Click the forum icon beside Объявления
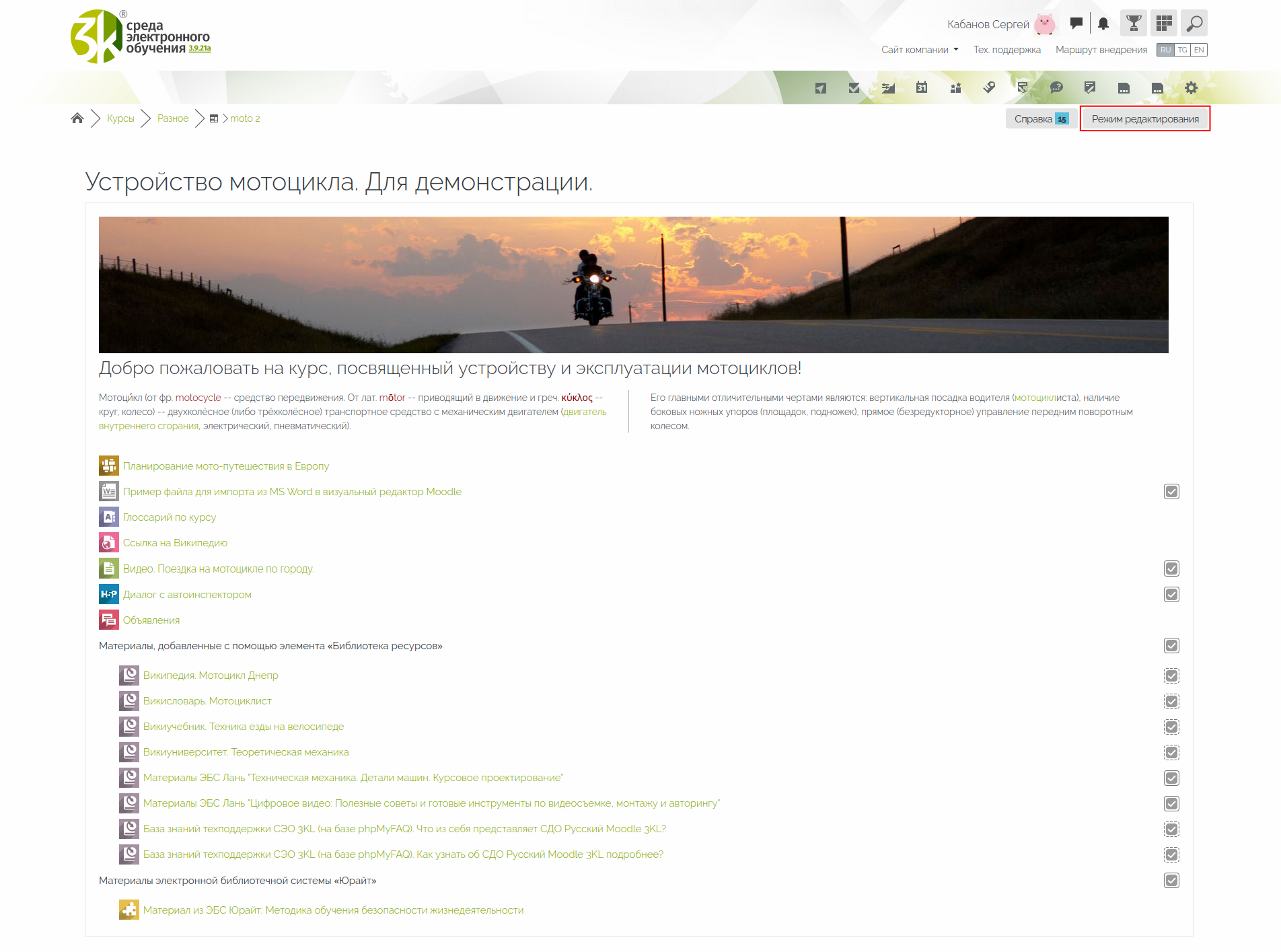Image resolution: width=1281 pixels, height=952 pixels. pyautogui.click(x=109, y=620)
